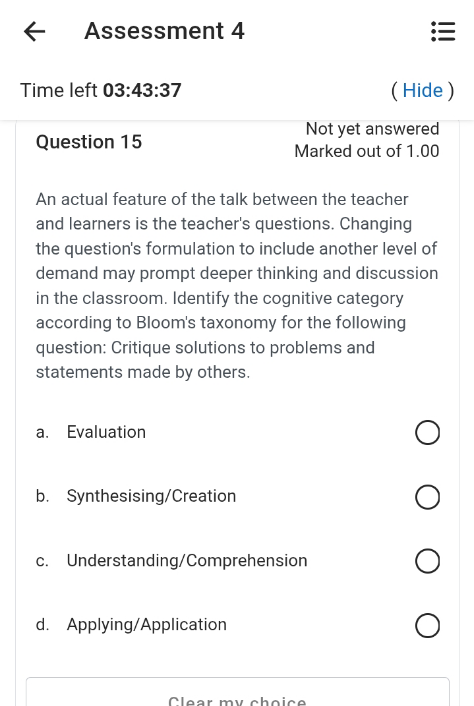Click the Assessment 4 page title
Screen dimensions: 474x706
pos(164,31)
